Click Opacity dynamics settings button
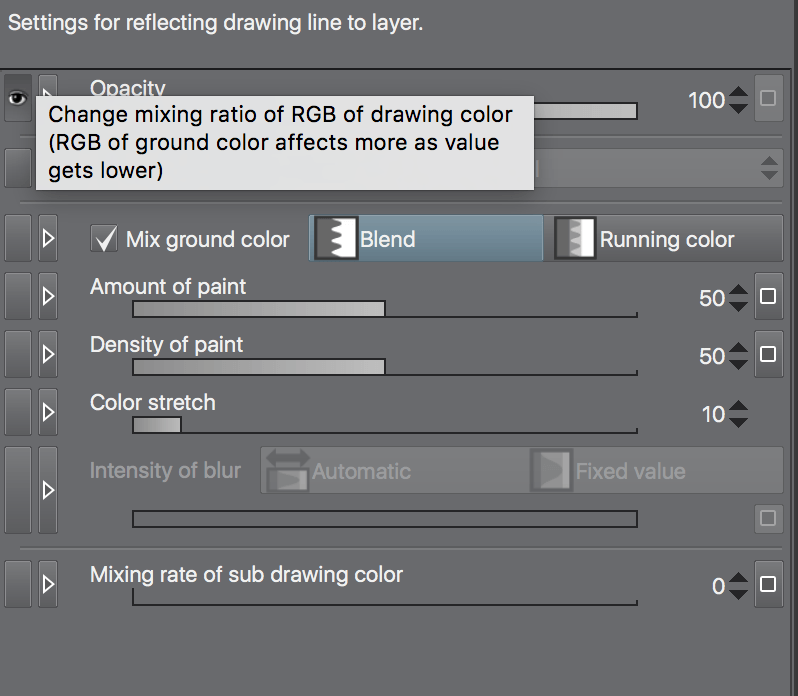 [768, 98]
